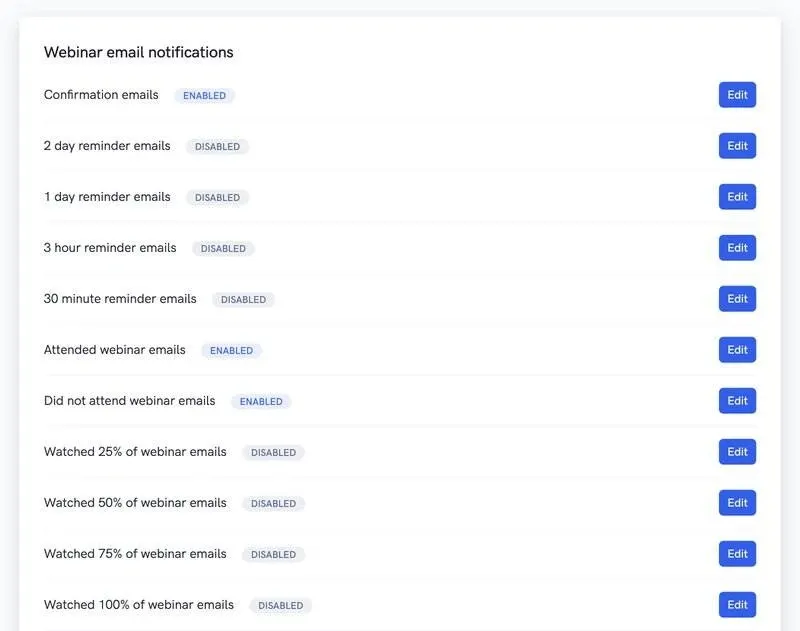Viewport: 800px width, 631px height.
Task: Click the ENABLED badge beside Confirmation emails
Action: click(204, 96)
